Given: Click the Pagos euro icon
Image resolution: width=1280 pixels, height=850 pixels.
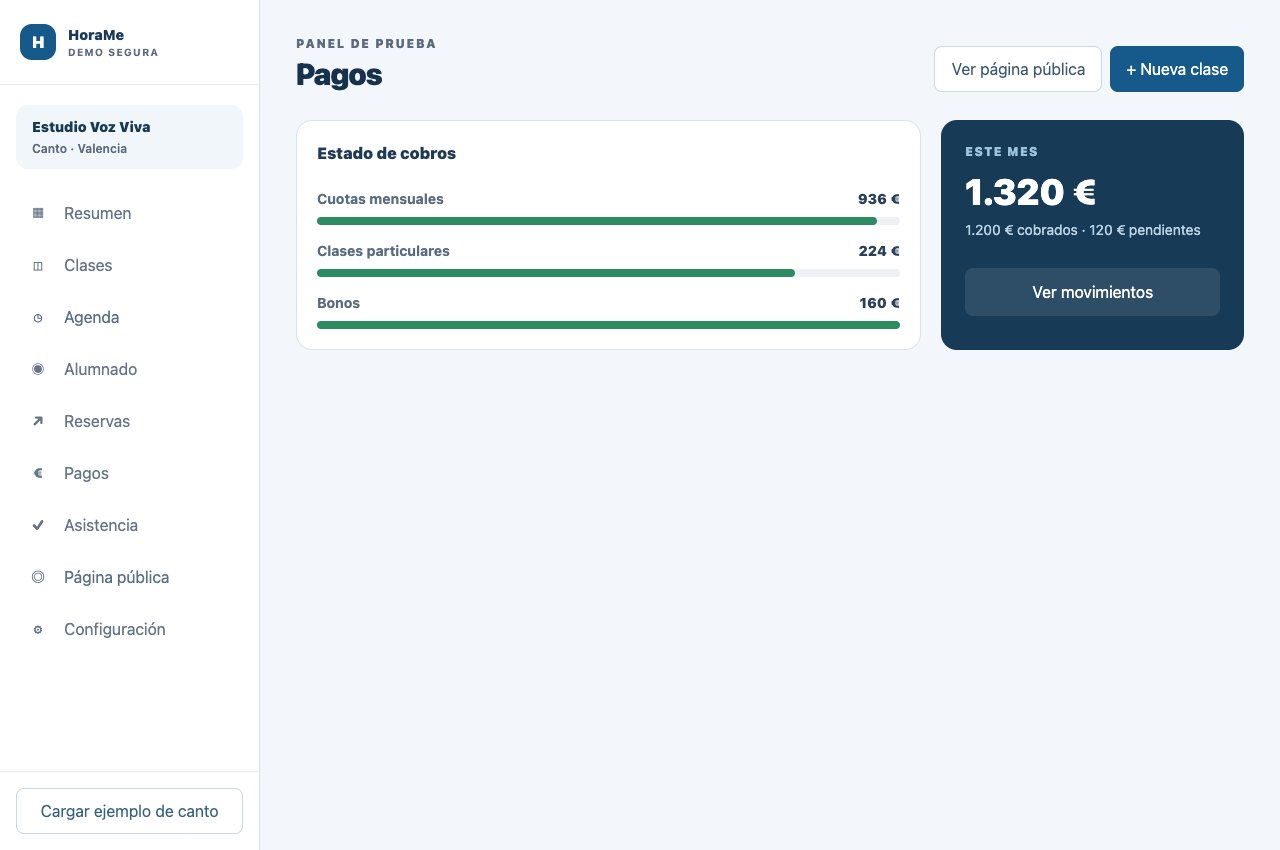Looking at the screenshot, I should [x=38, y=473].
